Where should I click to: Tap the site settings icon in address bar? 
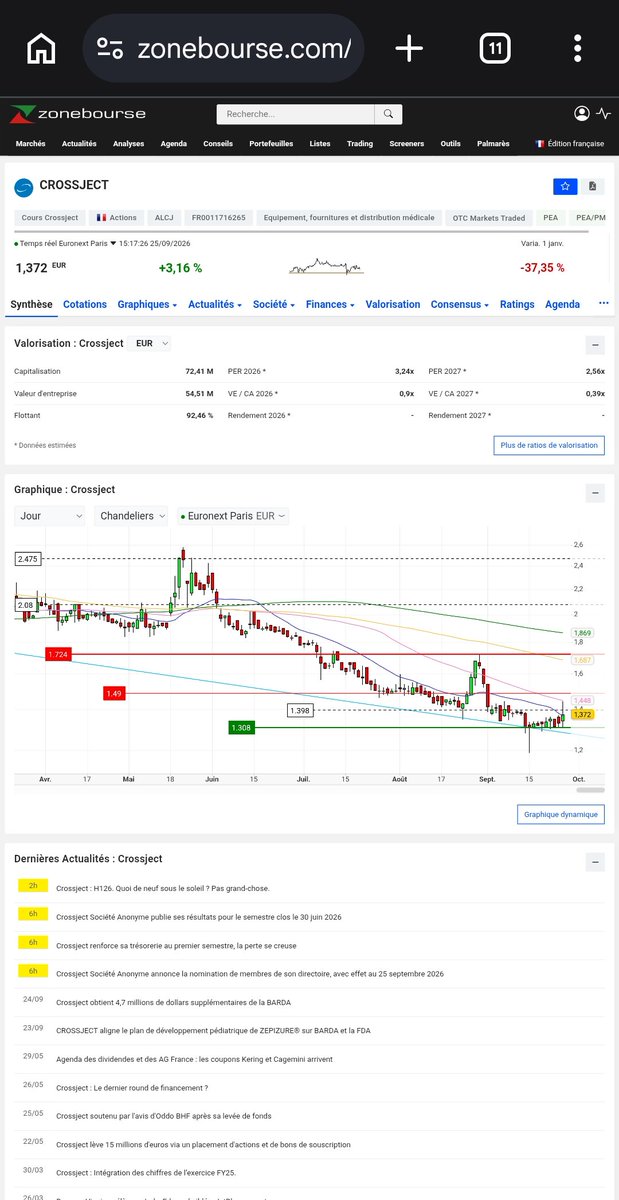109,48
